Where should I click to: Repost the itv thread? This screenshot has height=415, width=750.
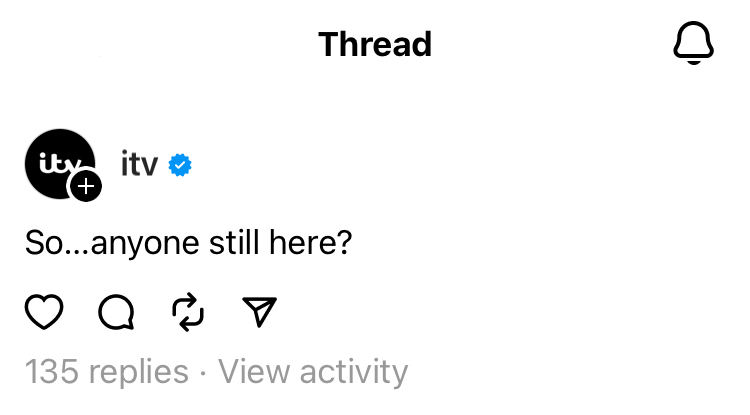pos(188,313)
